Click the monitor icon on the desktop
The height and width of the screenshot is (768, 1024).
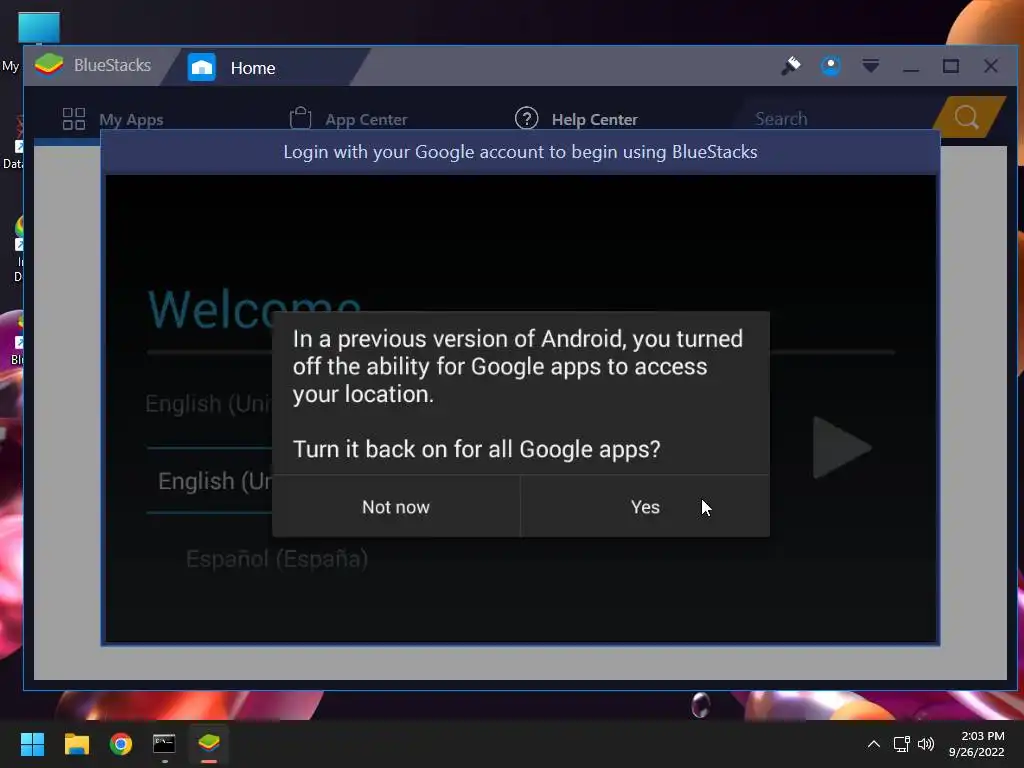39,27
